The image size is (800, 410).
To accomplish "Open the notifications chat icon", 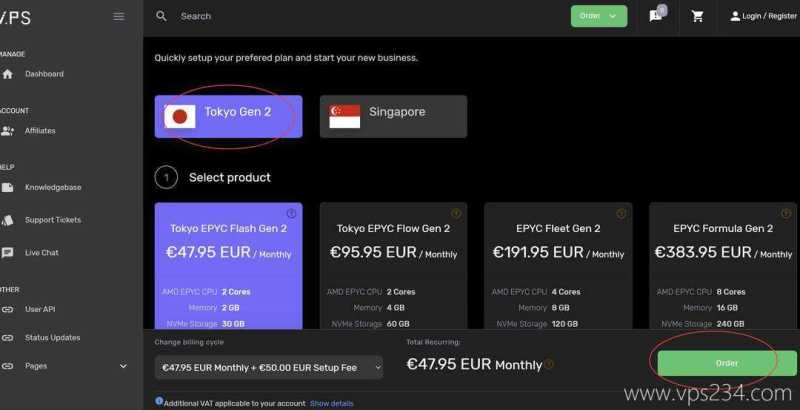I will [x=656, y=16].
